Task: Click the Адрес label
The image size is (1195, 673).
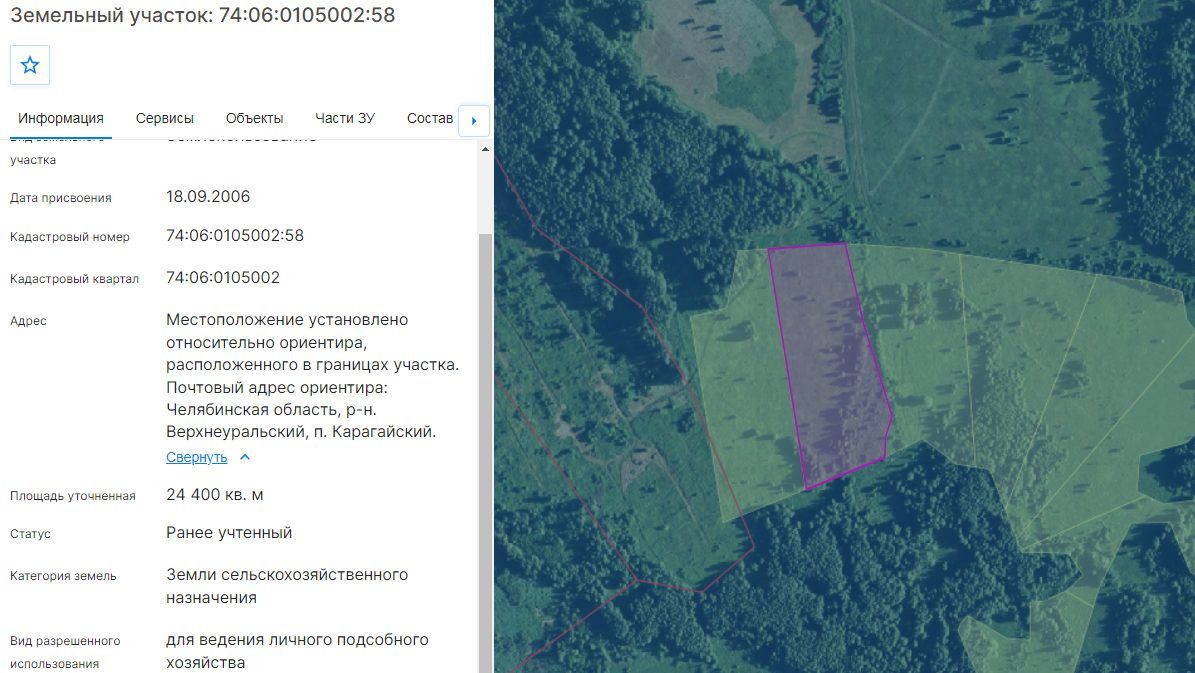Action: pos(28,321)
